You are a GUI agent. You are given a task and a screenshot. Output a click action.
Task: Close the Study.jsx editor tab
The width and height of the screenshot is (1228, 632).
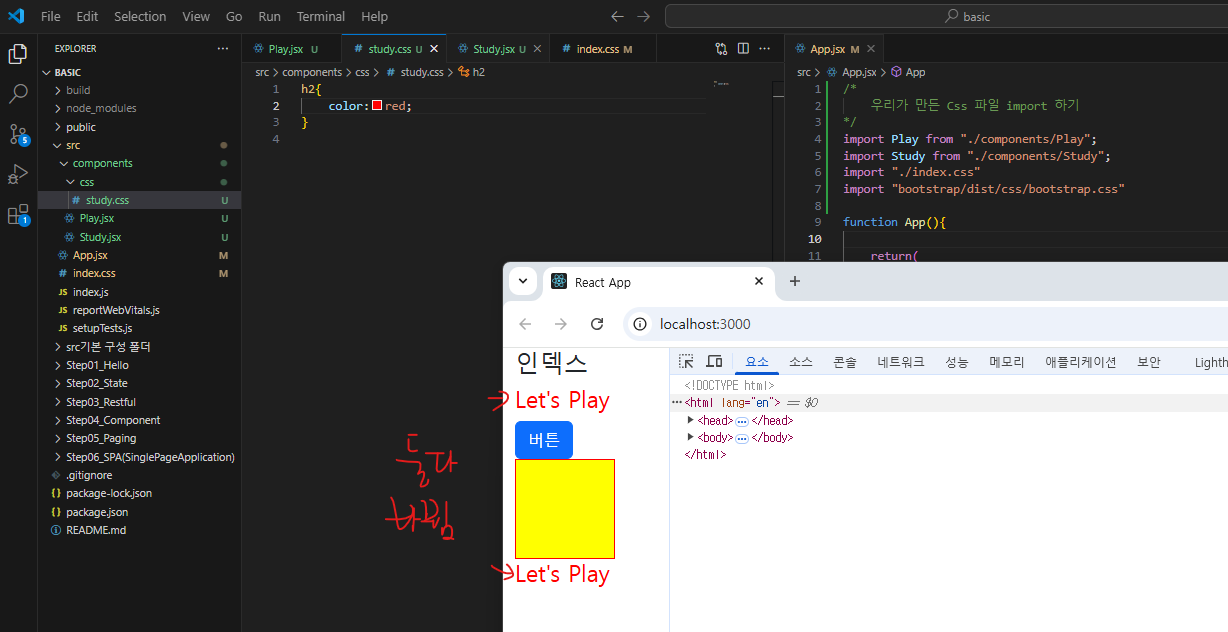[x=537, y=48]
